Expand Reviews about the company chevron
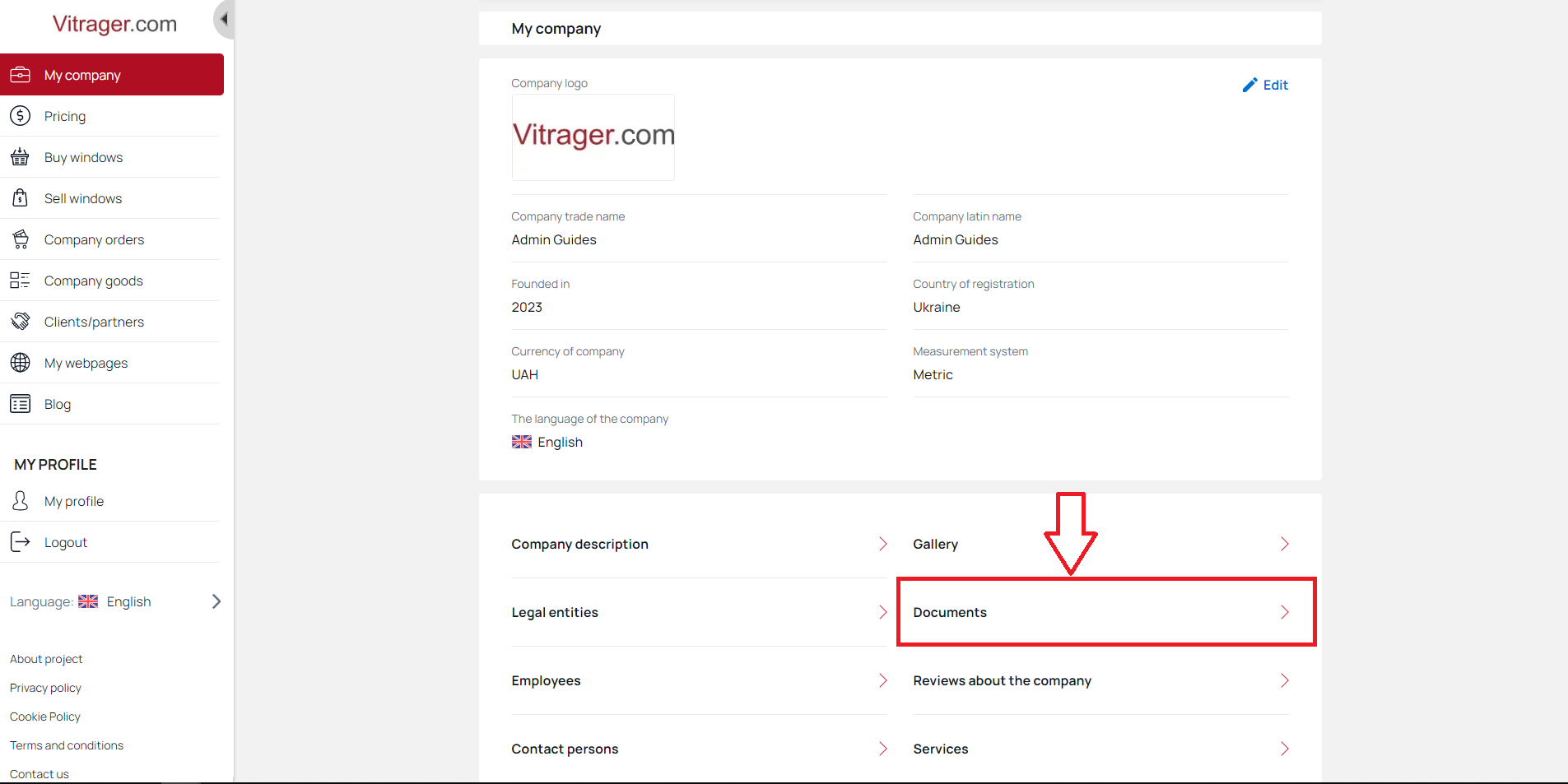Image resolution: width=1568 pixels, height=784 pixels. [x=1285, y=680]
